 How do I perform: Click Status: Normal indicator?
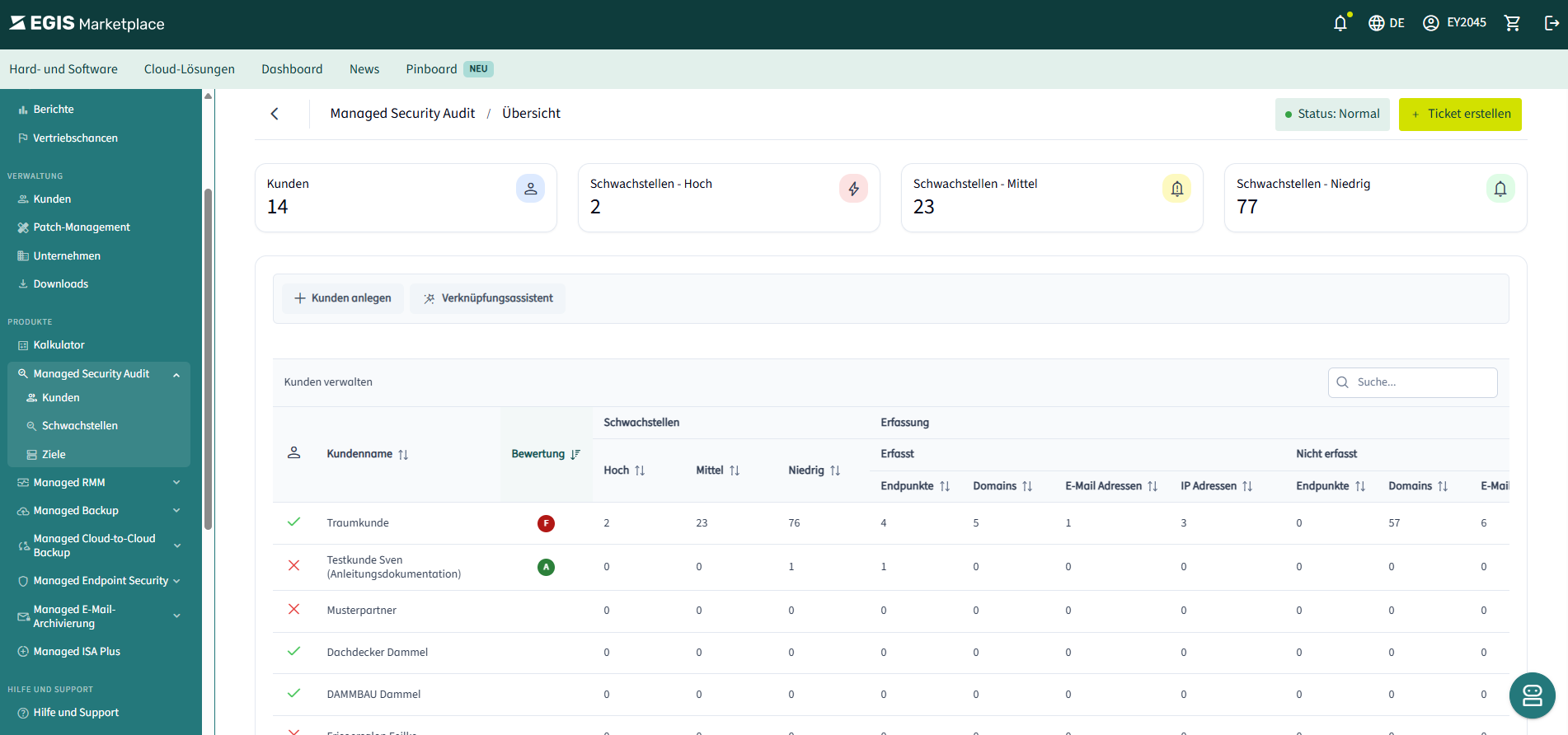[x=1332, y=115]
